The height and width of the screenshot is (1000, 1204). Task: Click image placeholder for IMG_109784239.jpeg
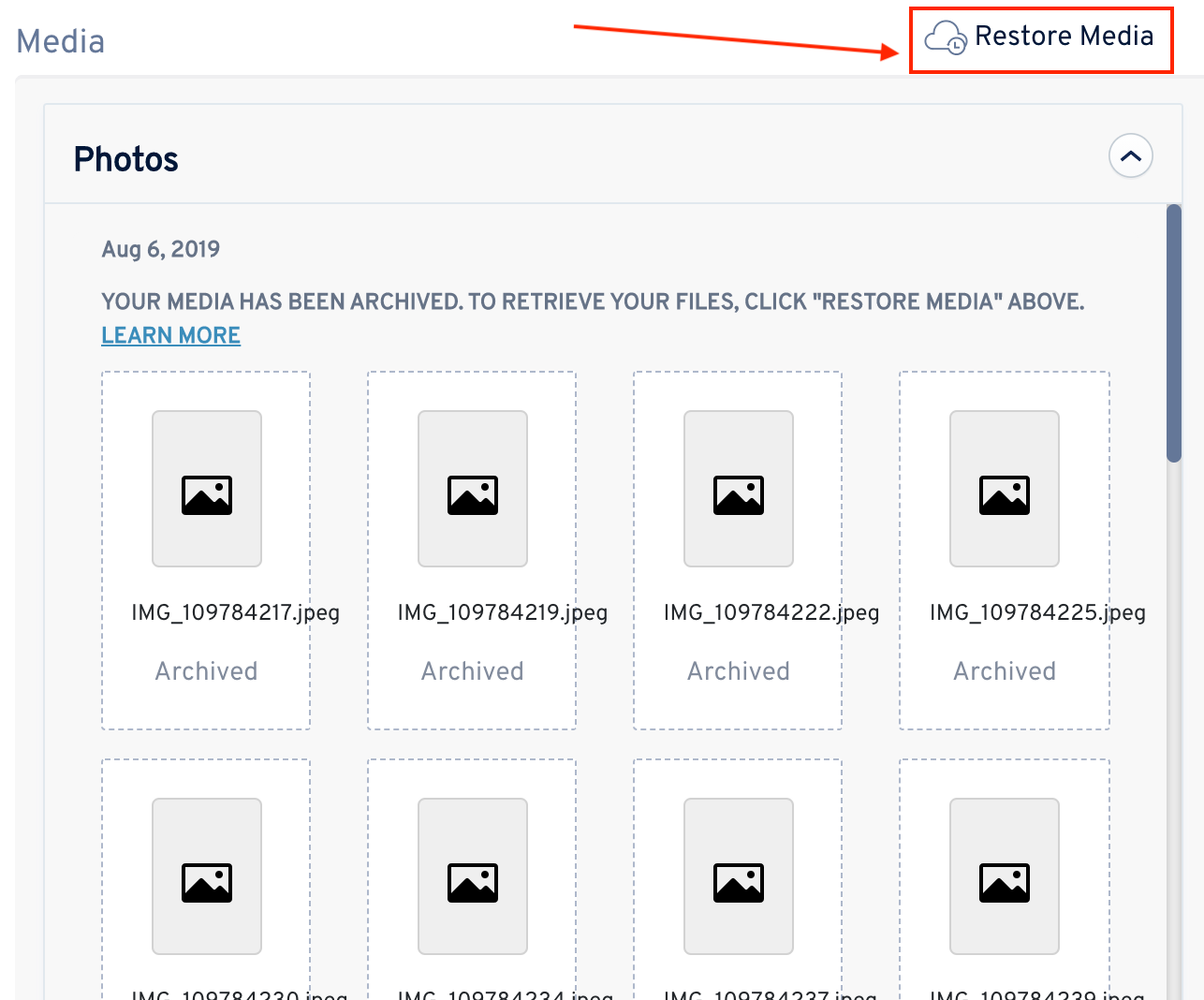click(x=1005, y=876)
